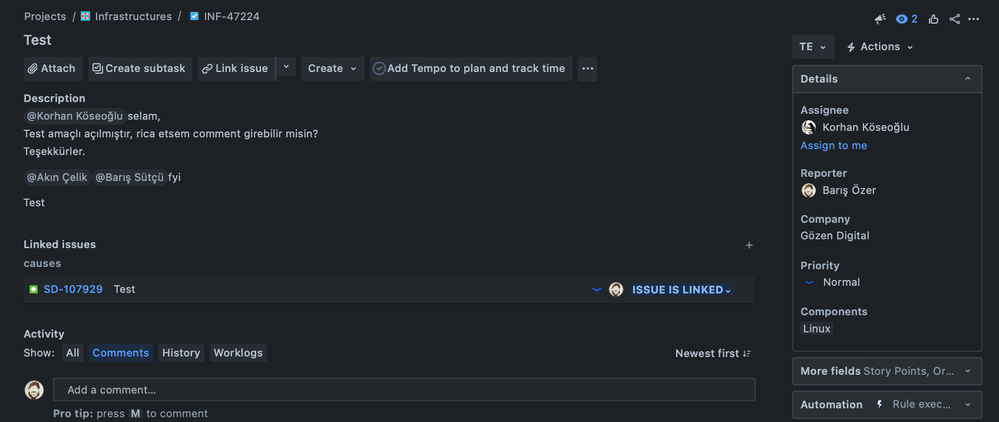The width and height of the screenshot is (999, 422).
Task: Open the top-right more options menu
Action: point(974,19)
